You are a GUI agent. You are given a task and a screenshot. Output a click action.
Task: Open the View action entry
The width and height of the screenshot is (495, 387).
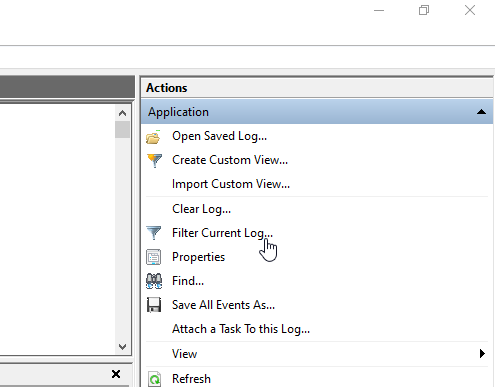(x=184, y=354)
